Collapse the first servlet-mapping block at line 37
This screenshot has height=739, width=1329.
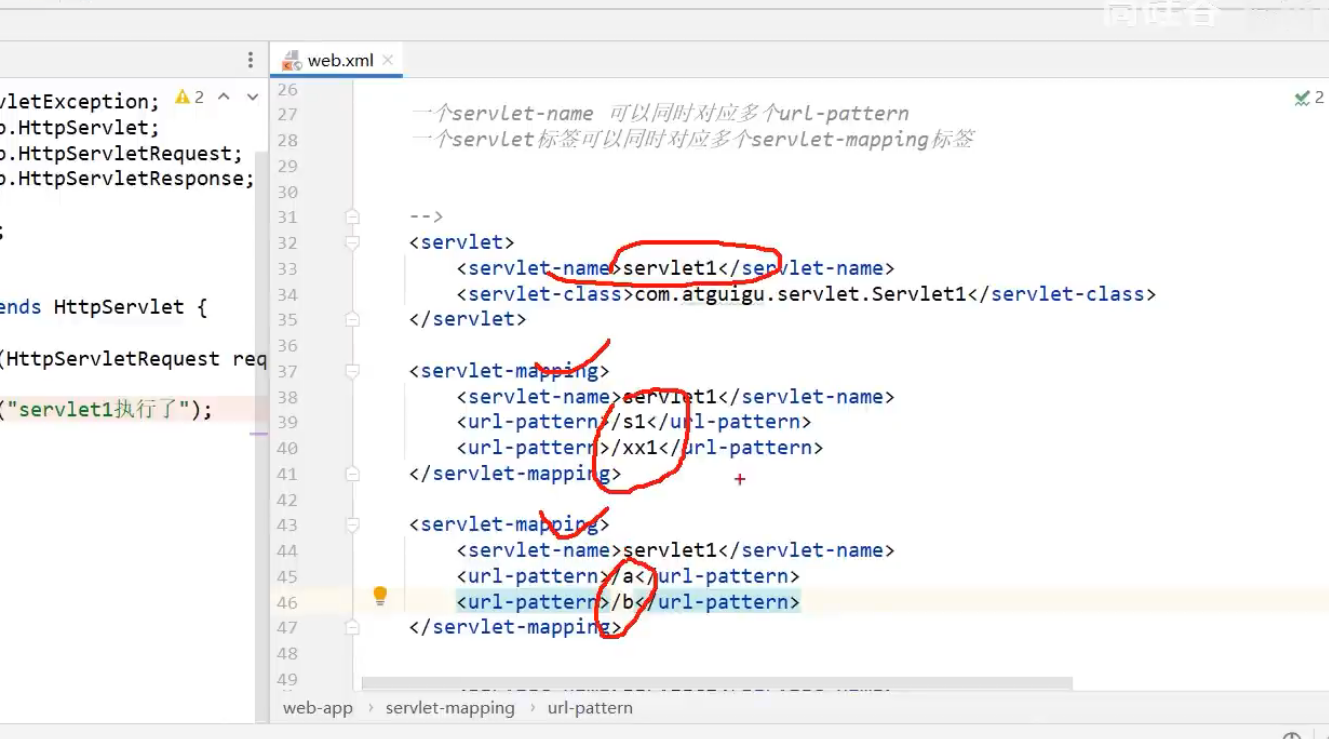pyautogui.click(x=352, y=370)
